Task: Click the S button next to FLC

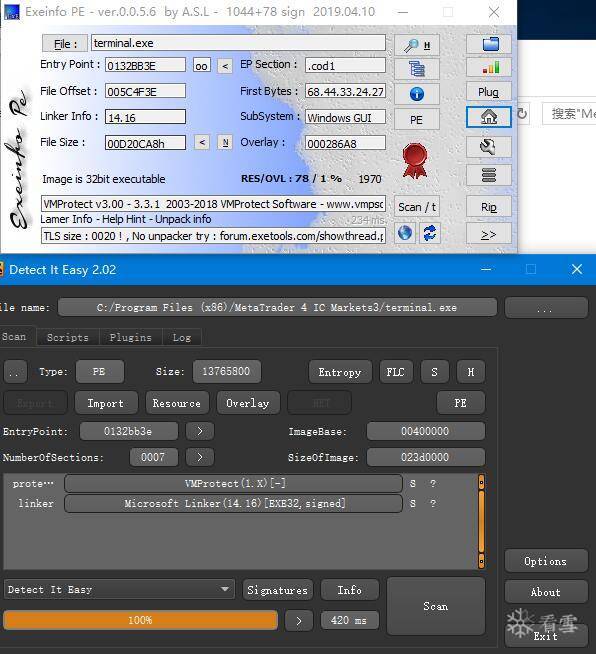Action: click(435, 372)
